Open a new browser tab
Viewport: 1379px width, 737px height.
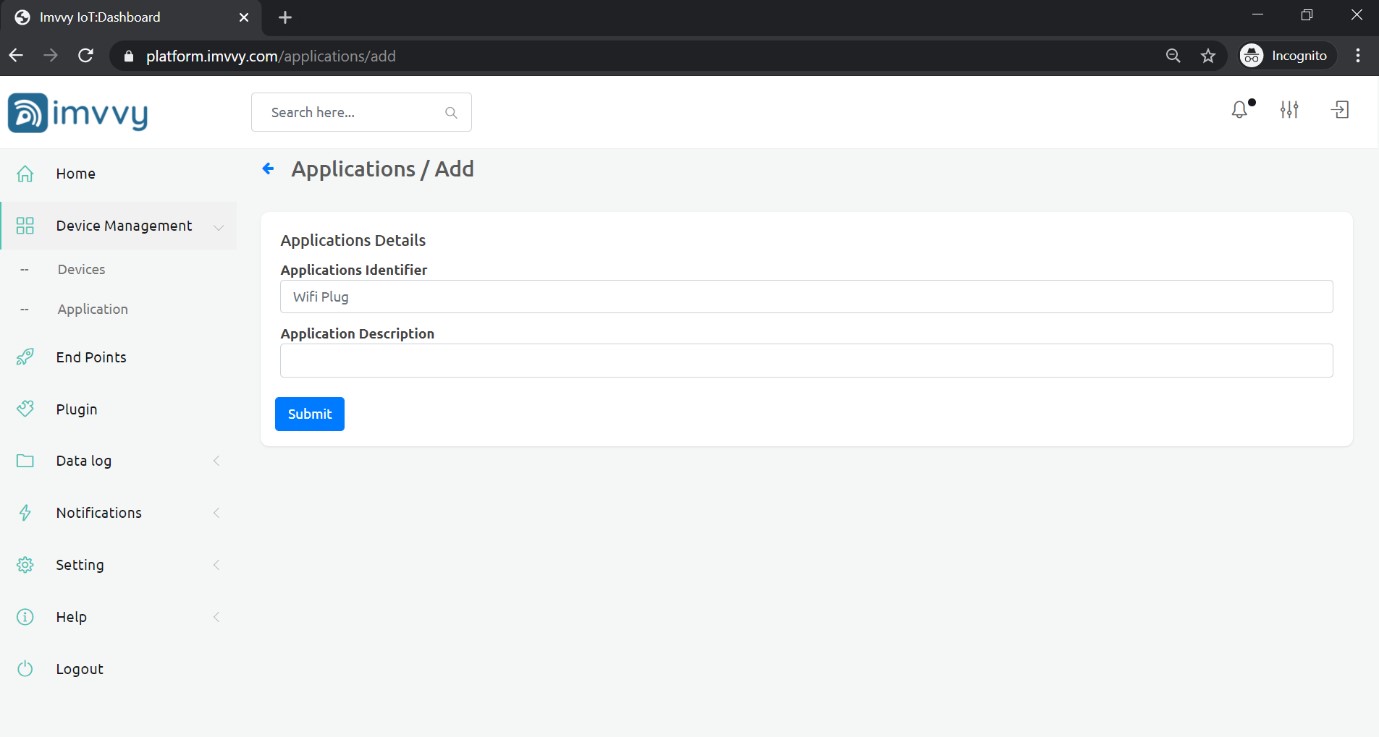(x=285, y=17)
